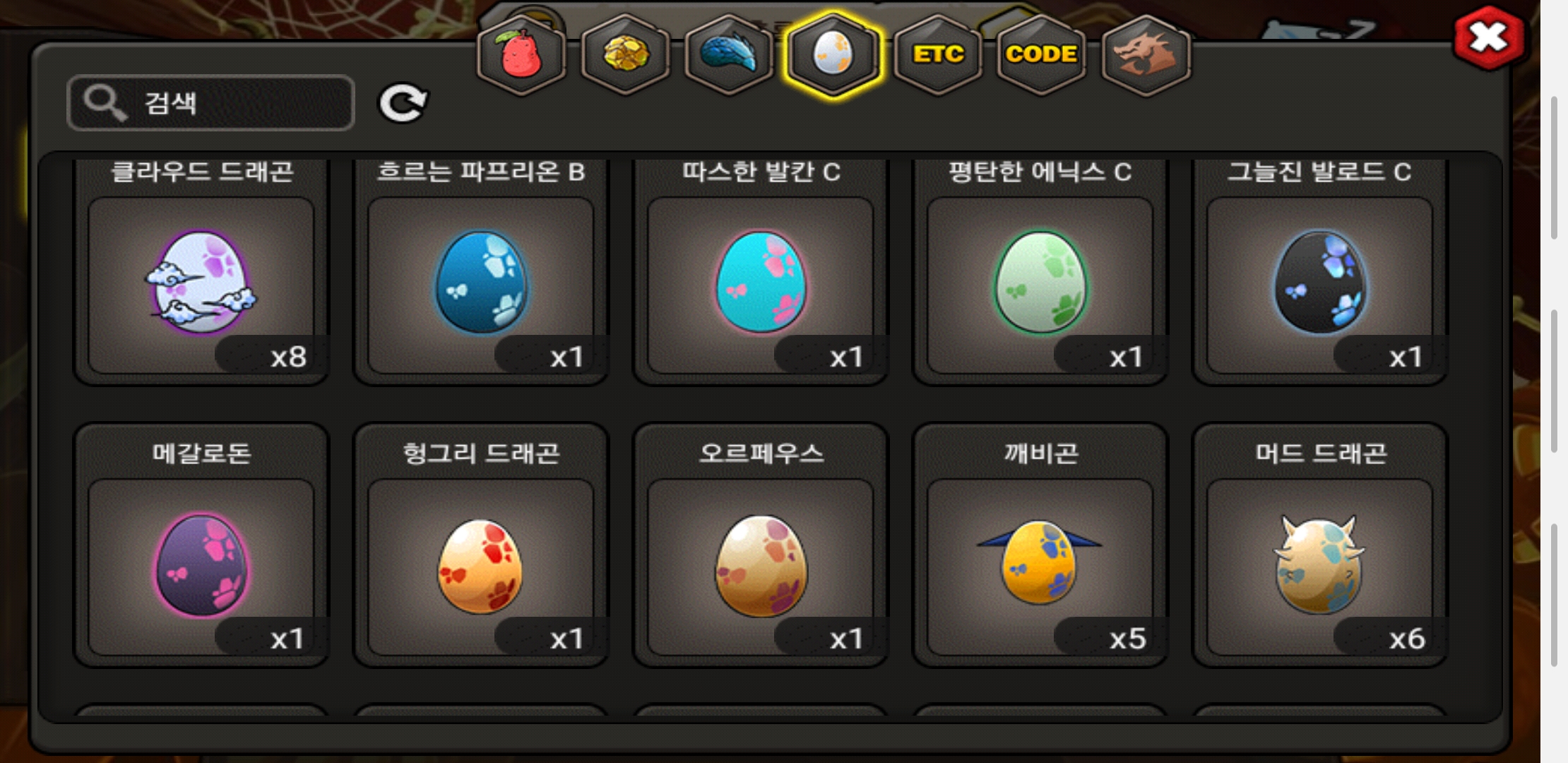Screen dimensions: 1568x763
Task: Select the 그늘진 발로드 C black egg
Action: click(x=1320, y=272)
